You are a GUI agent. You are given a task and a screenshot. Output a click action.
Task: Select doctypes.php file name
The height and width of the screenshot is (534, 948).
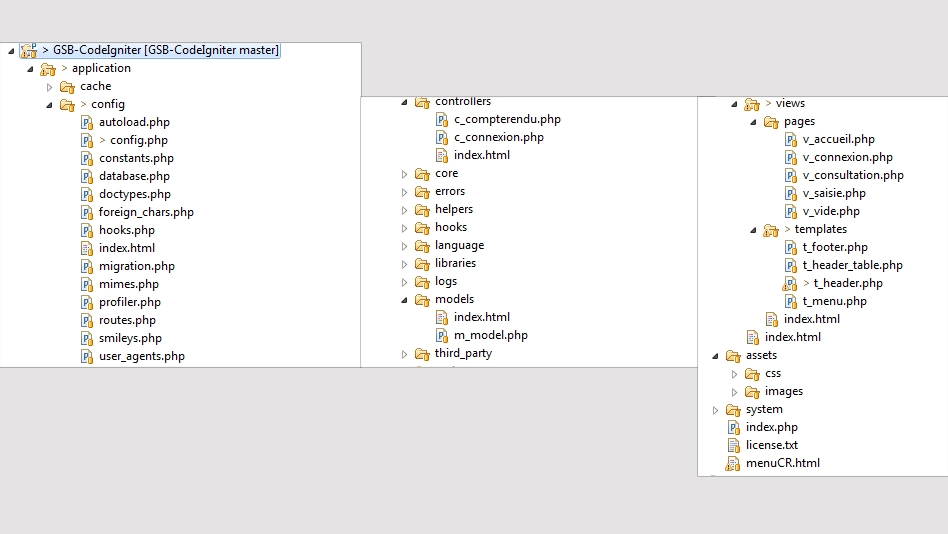click(x=135, y=194)
